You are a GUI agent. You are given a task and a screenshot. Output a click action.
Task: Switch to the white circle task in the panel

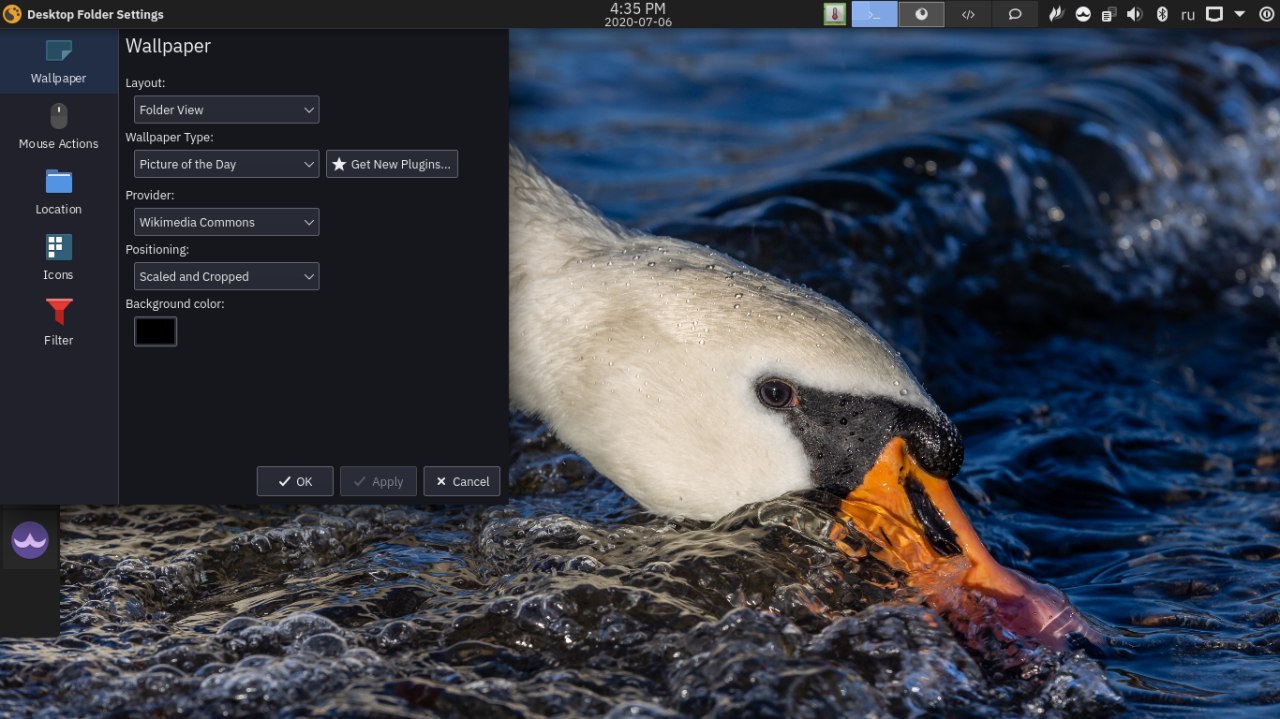tap(921, 14)
